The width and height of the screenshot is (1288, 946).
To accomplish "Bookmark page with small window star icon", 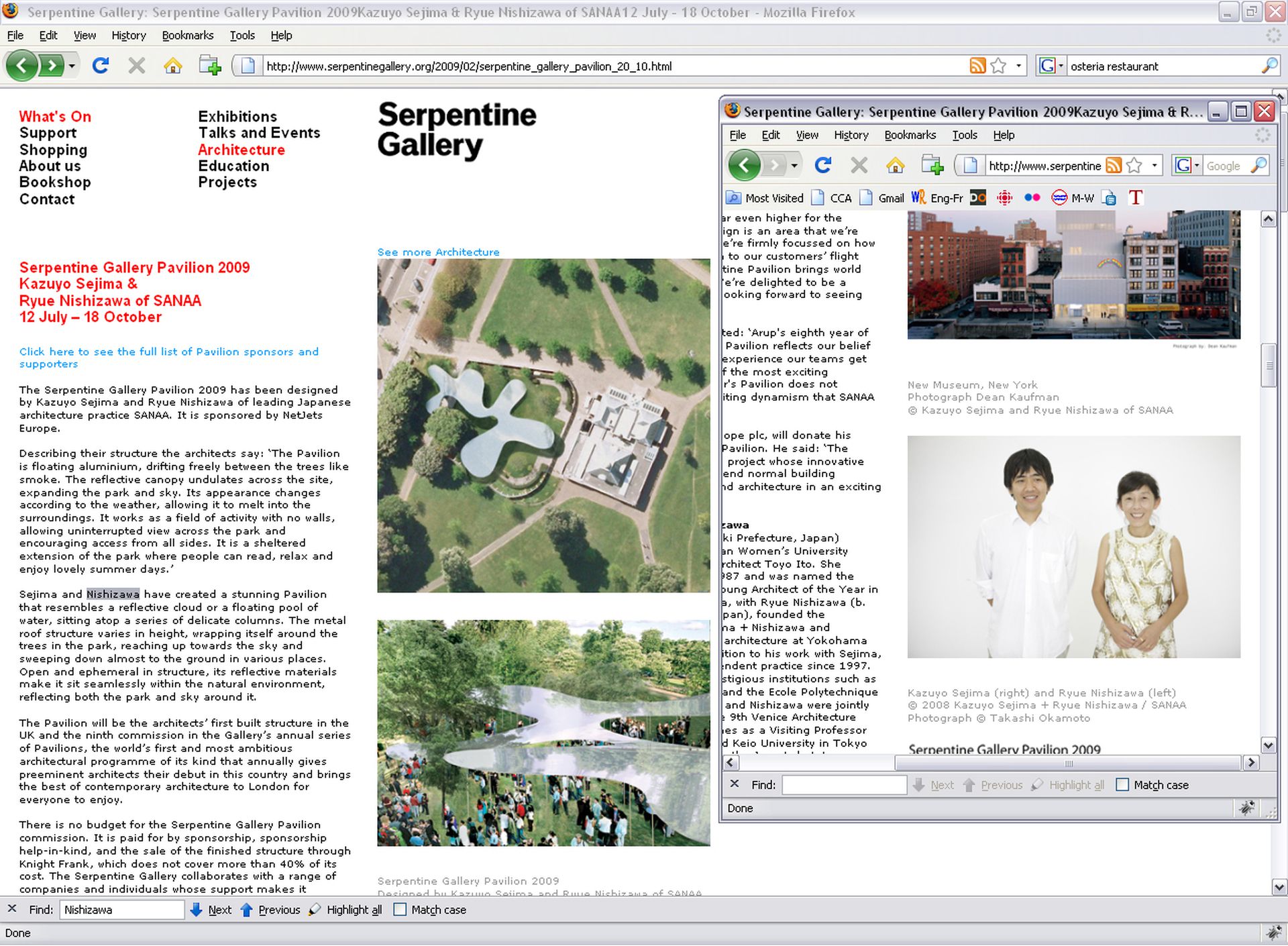I will pos(1134,165).
